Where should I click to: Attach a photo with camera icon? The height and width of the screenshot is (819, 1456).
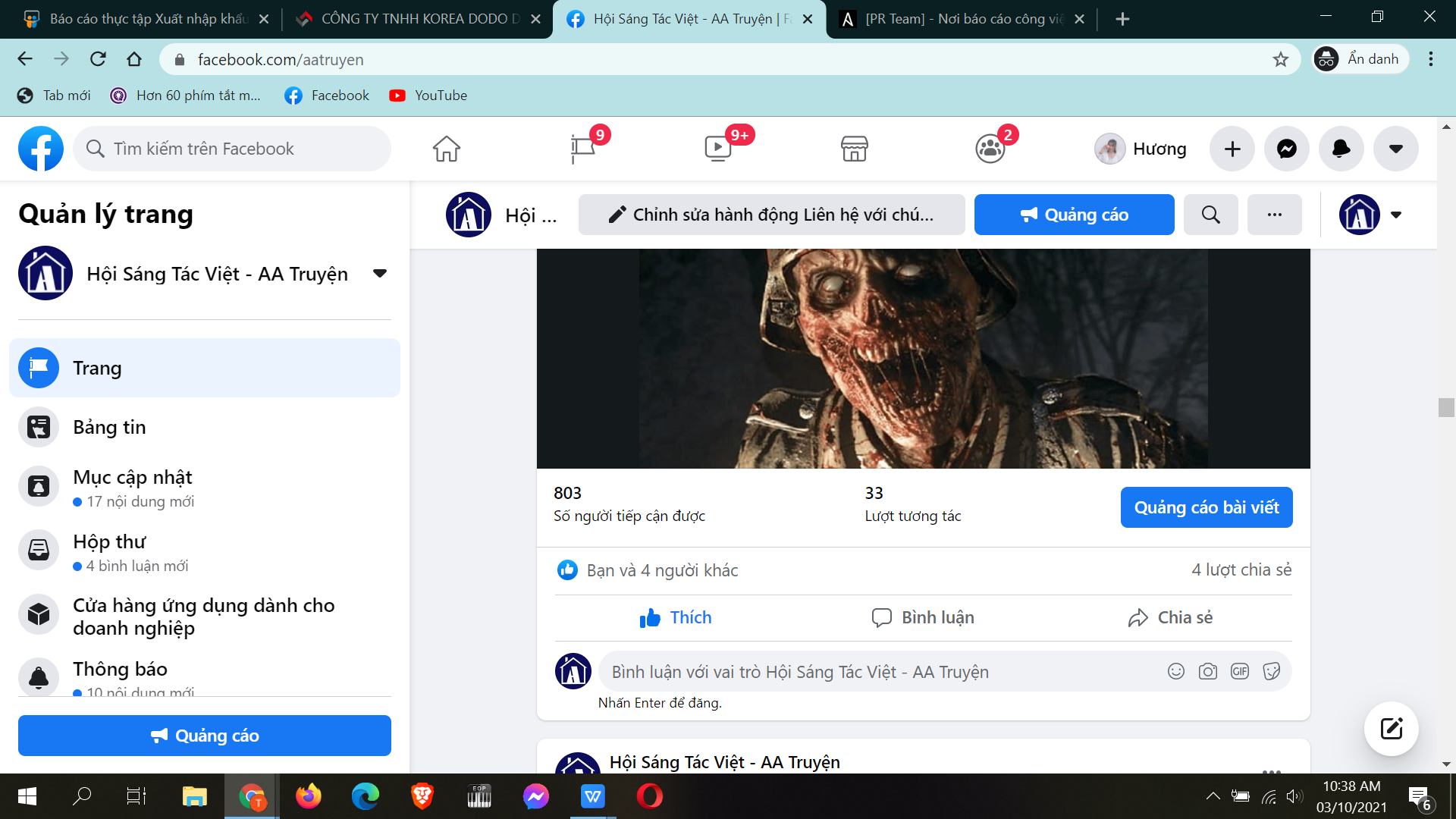click(1208, 671)
